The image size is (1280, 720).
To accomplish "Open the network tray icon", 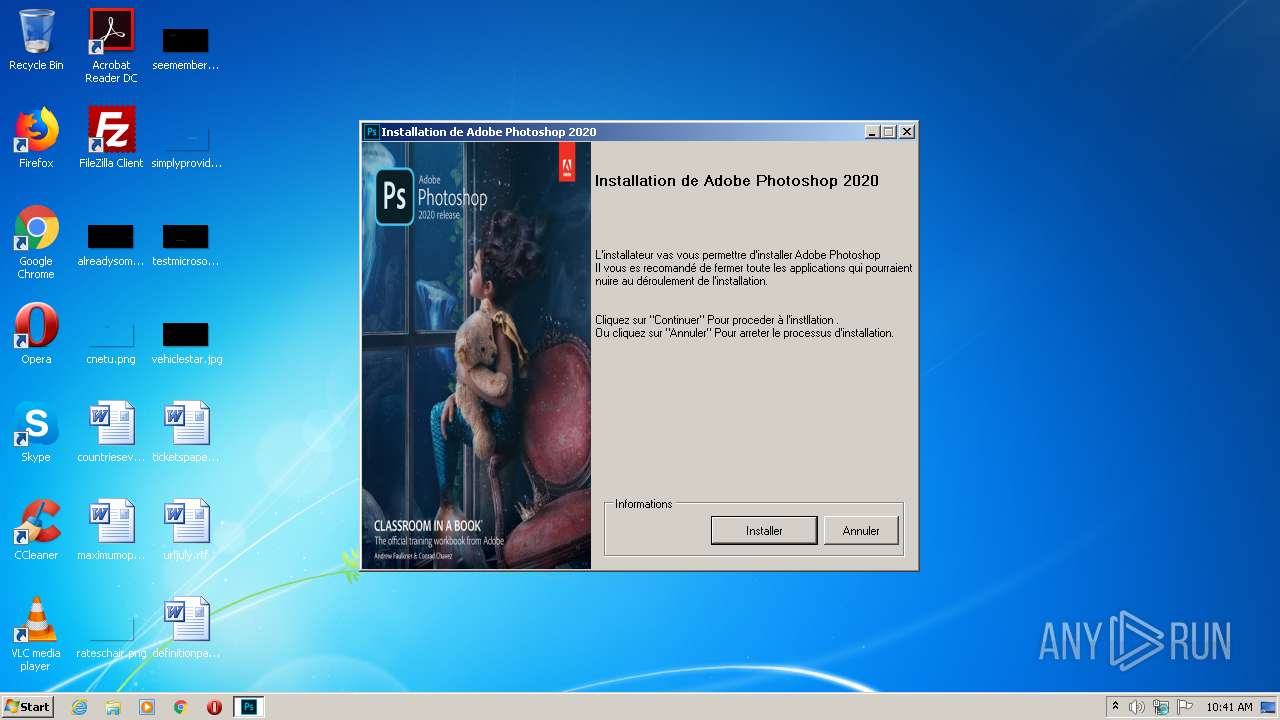I will (x=1161, y=707).
